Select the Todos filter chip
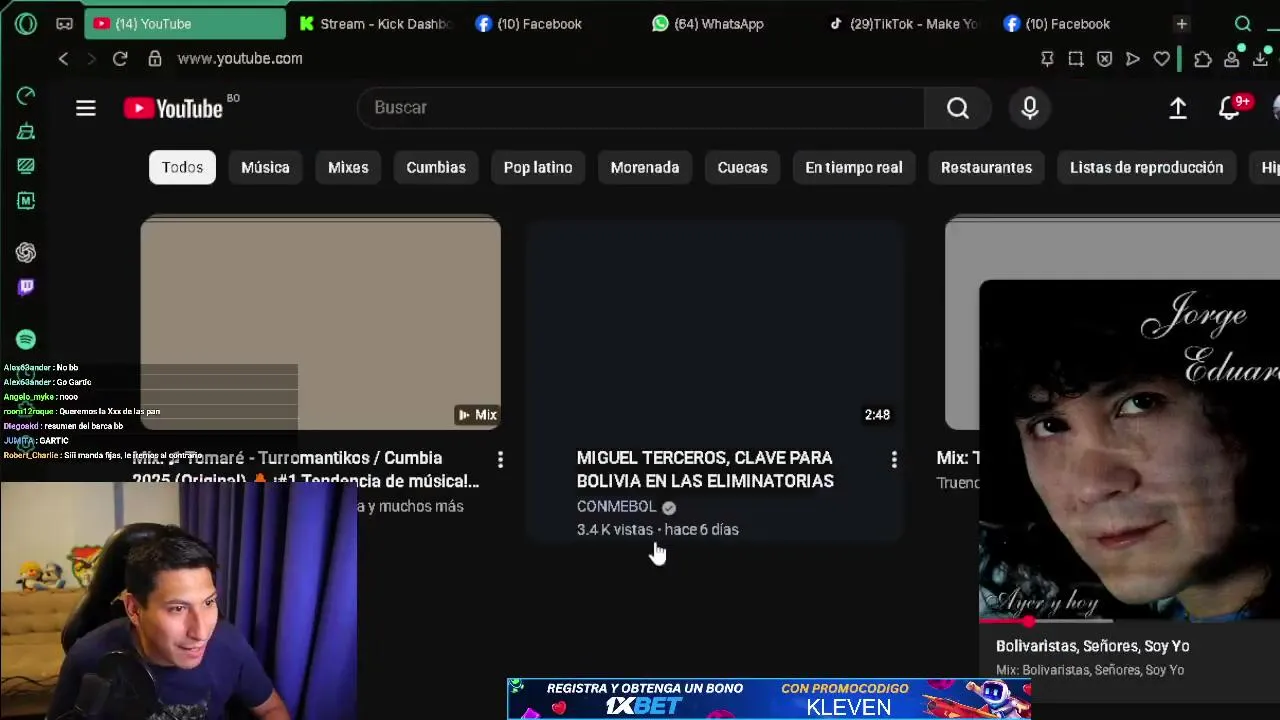The width and height of the screenshot is (1280, 720). click(182, 167)
